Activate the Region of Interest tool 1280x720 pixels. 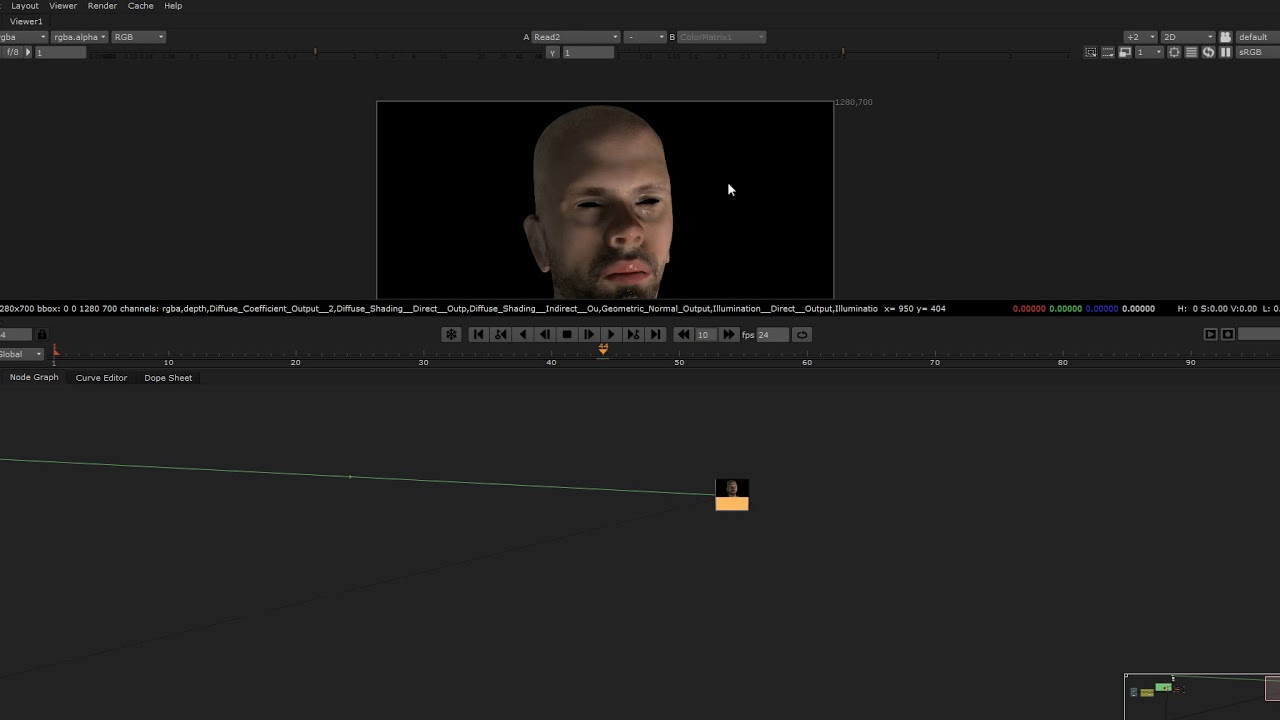point(1175,52)
